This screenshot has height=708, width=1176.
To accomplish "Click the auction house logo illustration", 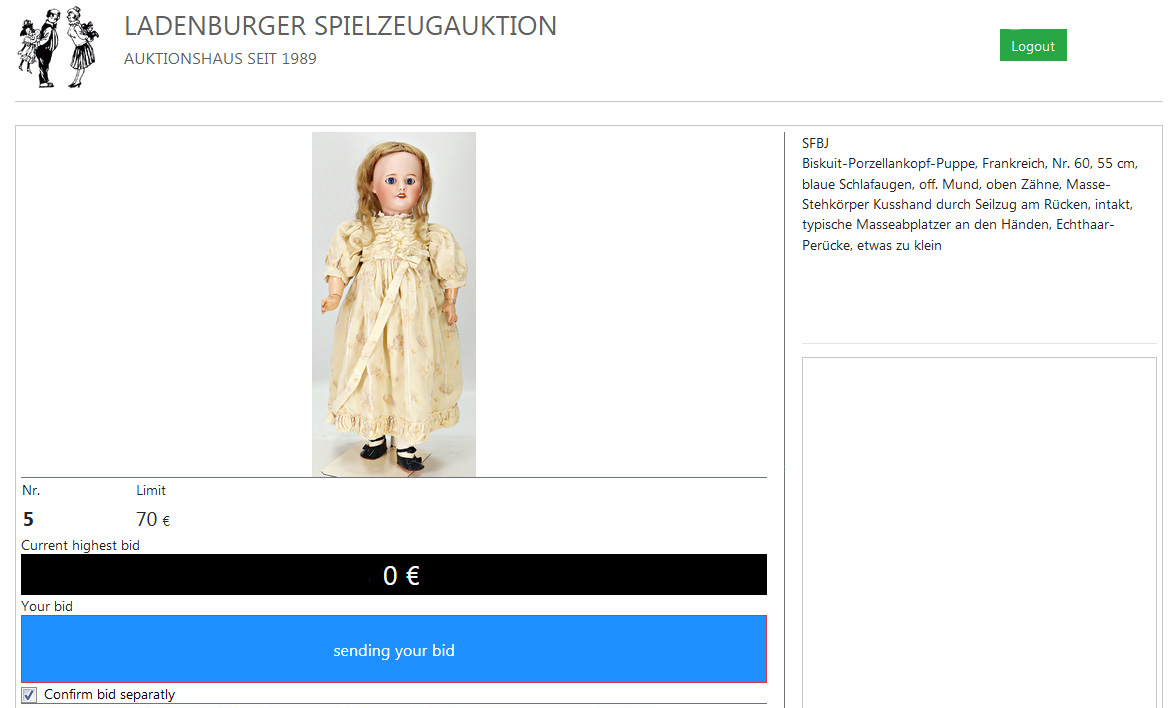I will click(x=58, y=47).
